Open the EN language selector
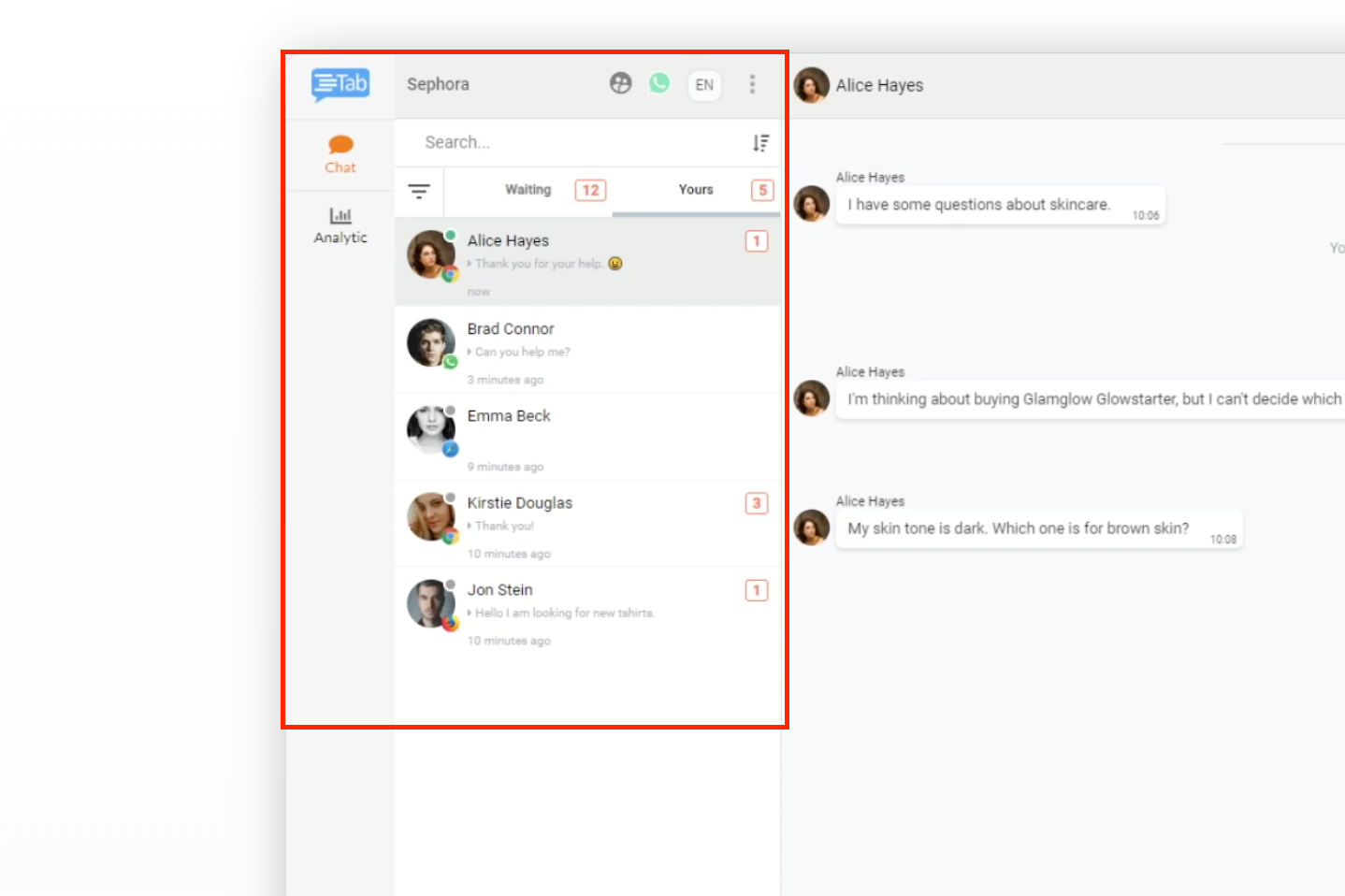Viewport: 1345px width, 896px height. coord(704,85)
